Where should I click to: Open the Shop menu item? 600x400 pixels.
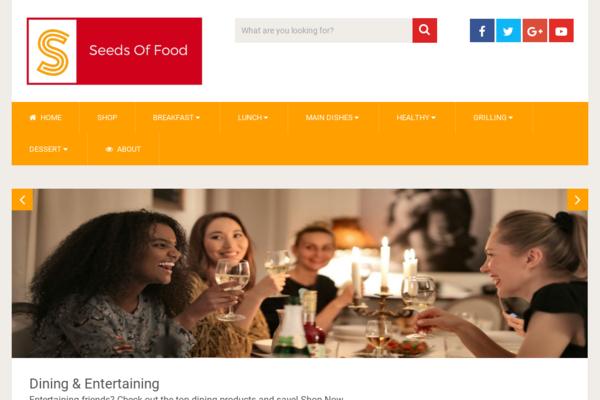tap(107, 118)
